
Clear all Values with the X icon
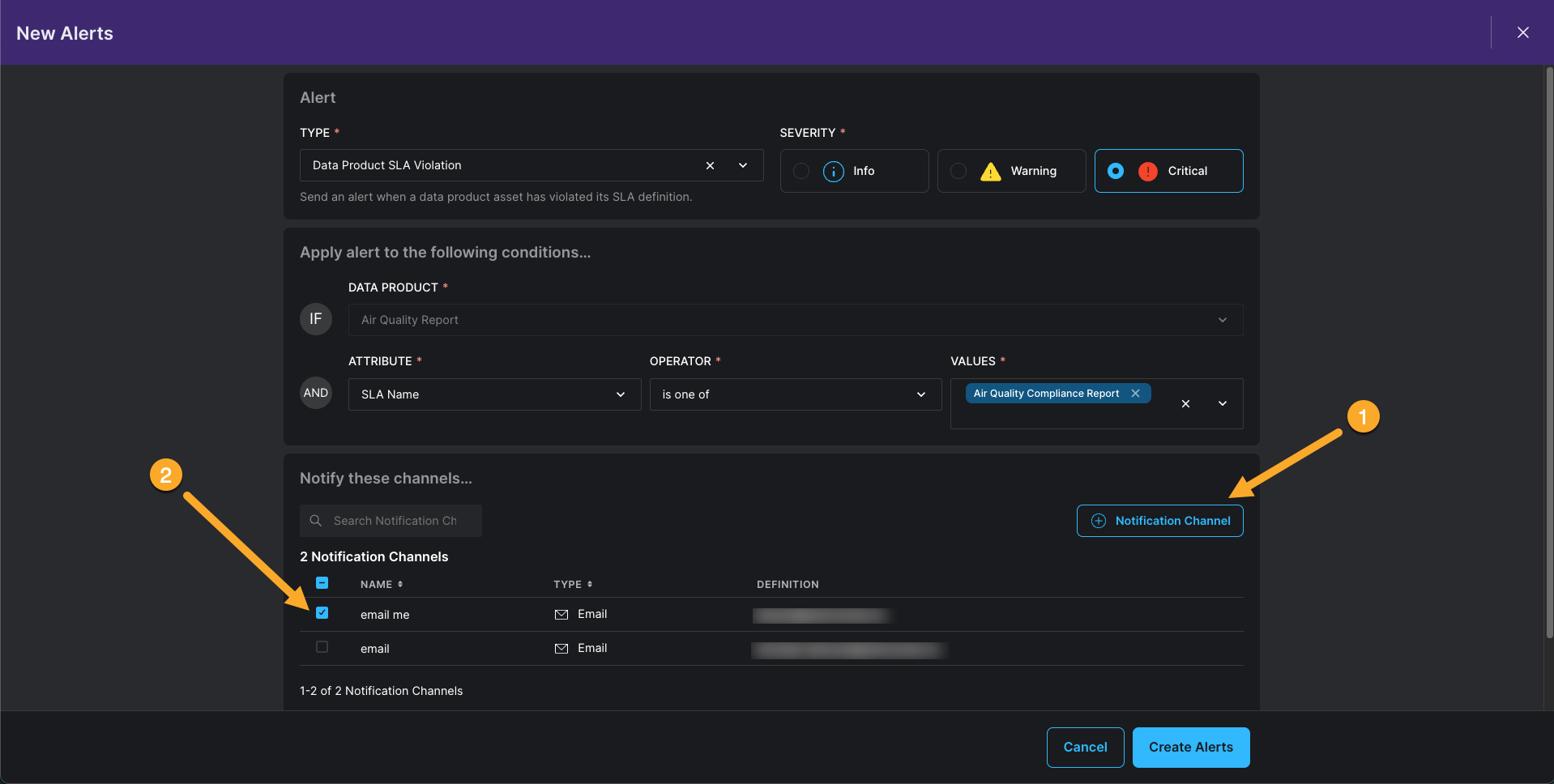1185,403
